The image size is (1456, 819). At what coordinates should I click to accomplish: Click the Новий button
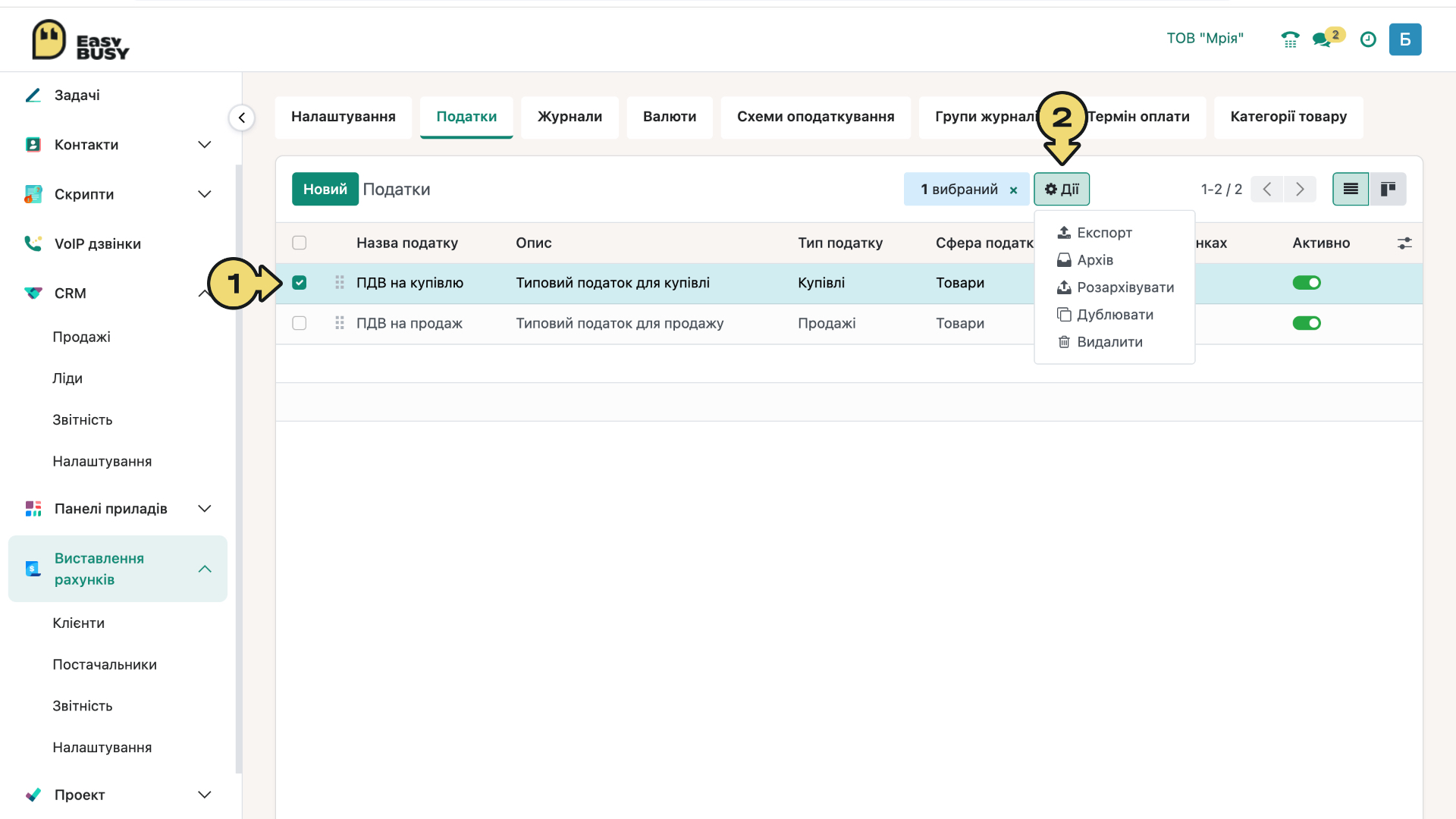pos(325,189)
